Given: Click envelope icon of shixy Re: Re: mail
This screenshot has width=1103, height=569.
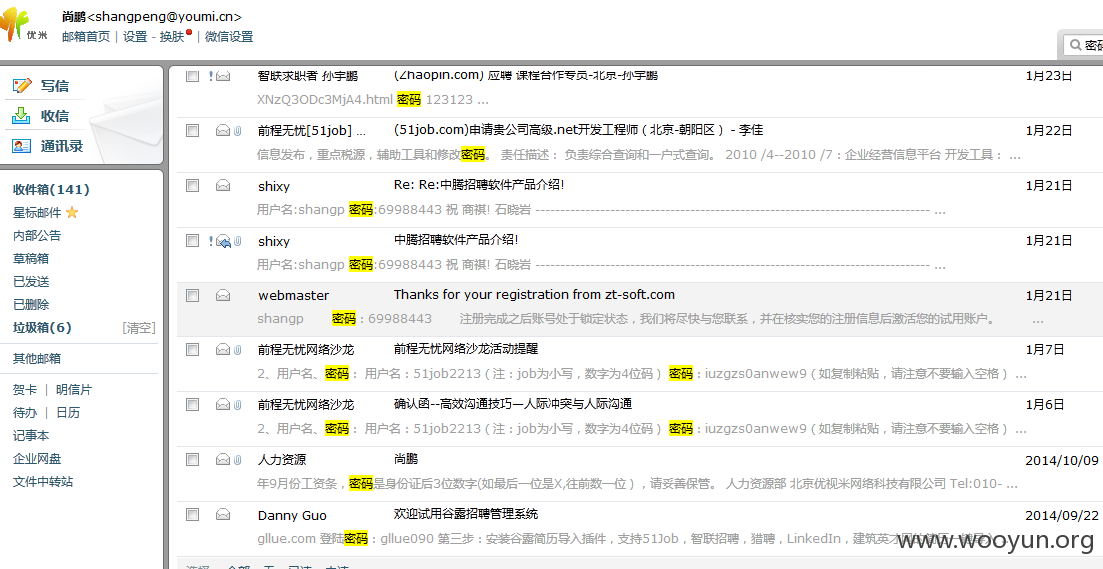Looking at the screenshot, I should (223, 186).
